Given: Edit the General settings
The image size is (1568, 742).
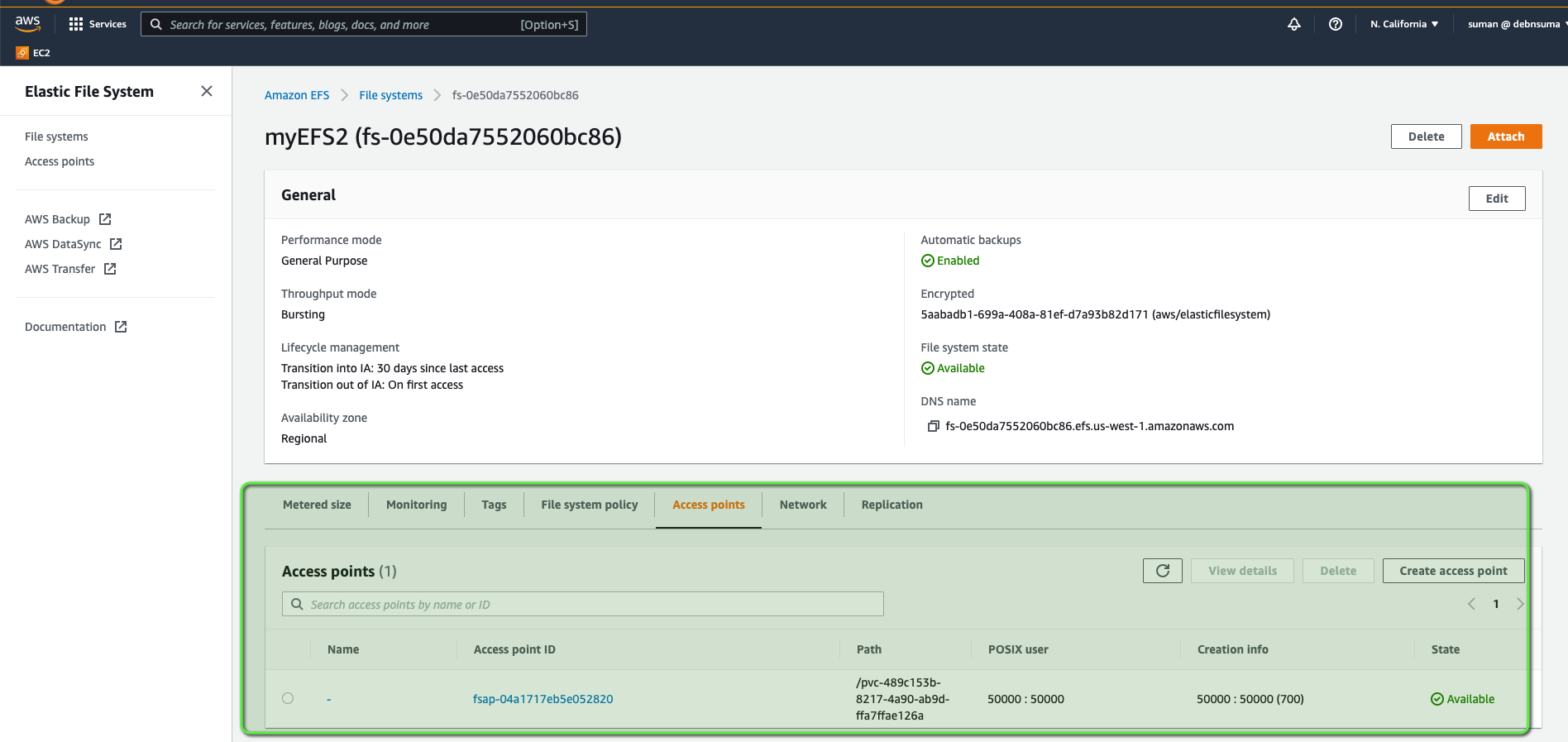Looking at the screenshot, I should (1497, 199).
